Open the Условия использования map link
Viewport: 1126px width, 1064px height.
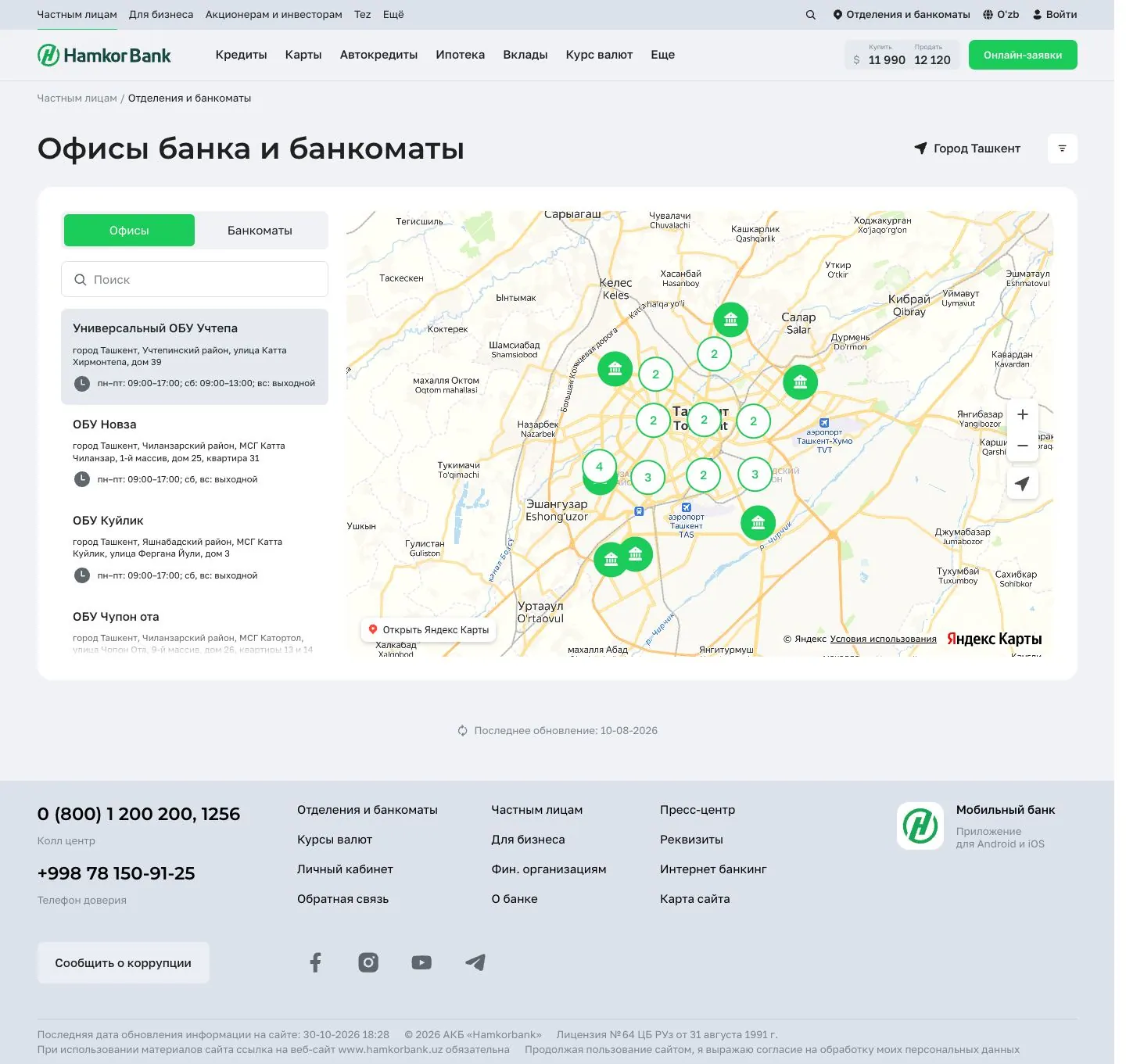(884, 639)
